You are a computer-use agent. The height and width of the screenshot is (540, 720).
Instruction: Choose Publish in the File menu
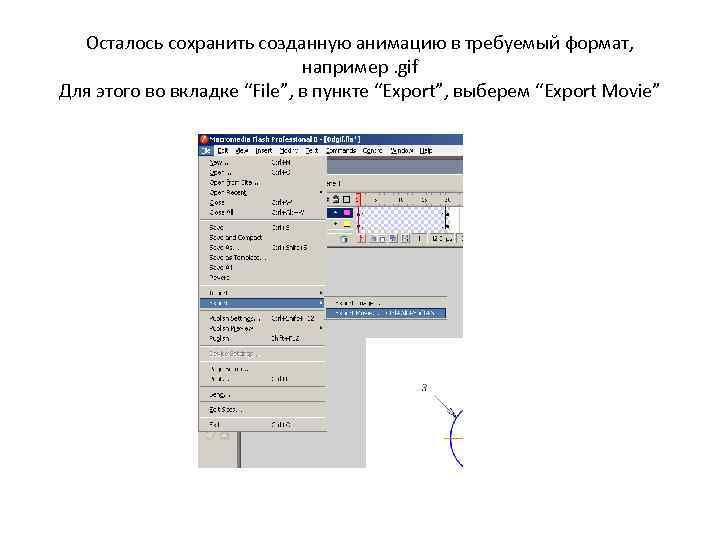(263, 338)
